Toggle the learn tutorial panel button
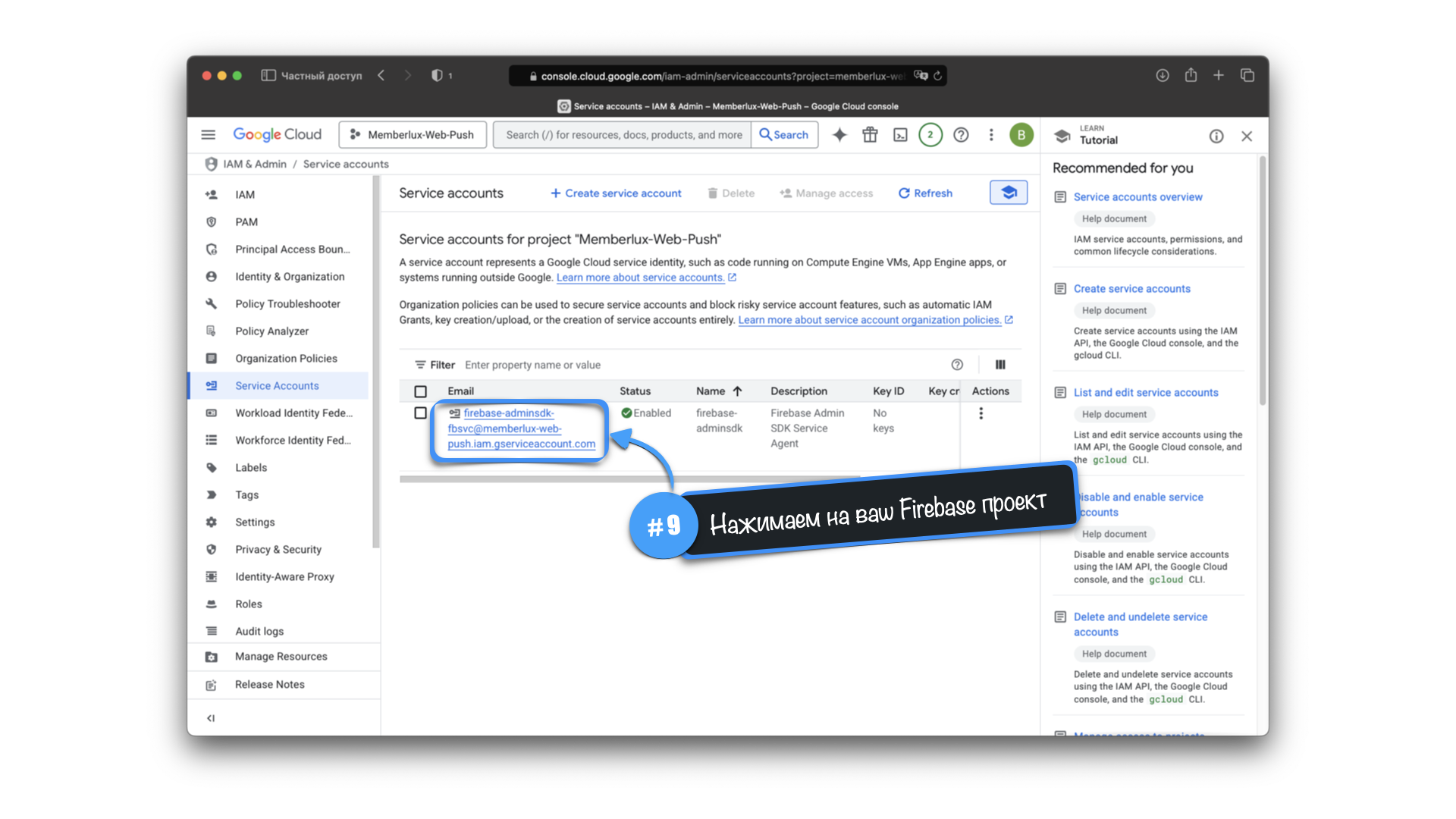The height and width of the screenshot is (819, 1456). pyautogui.click(x=1009, y=193)
